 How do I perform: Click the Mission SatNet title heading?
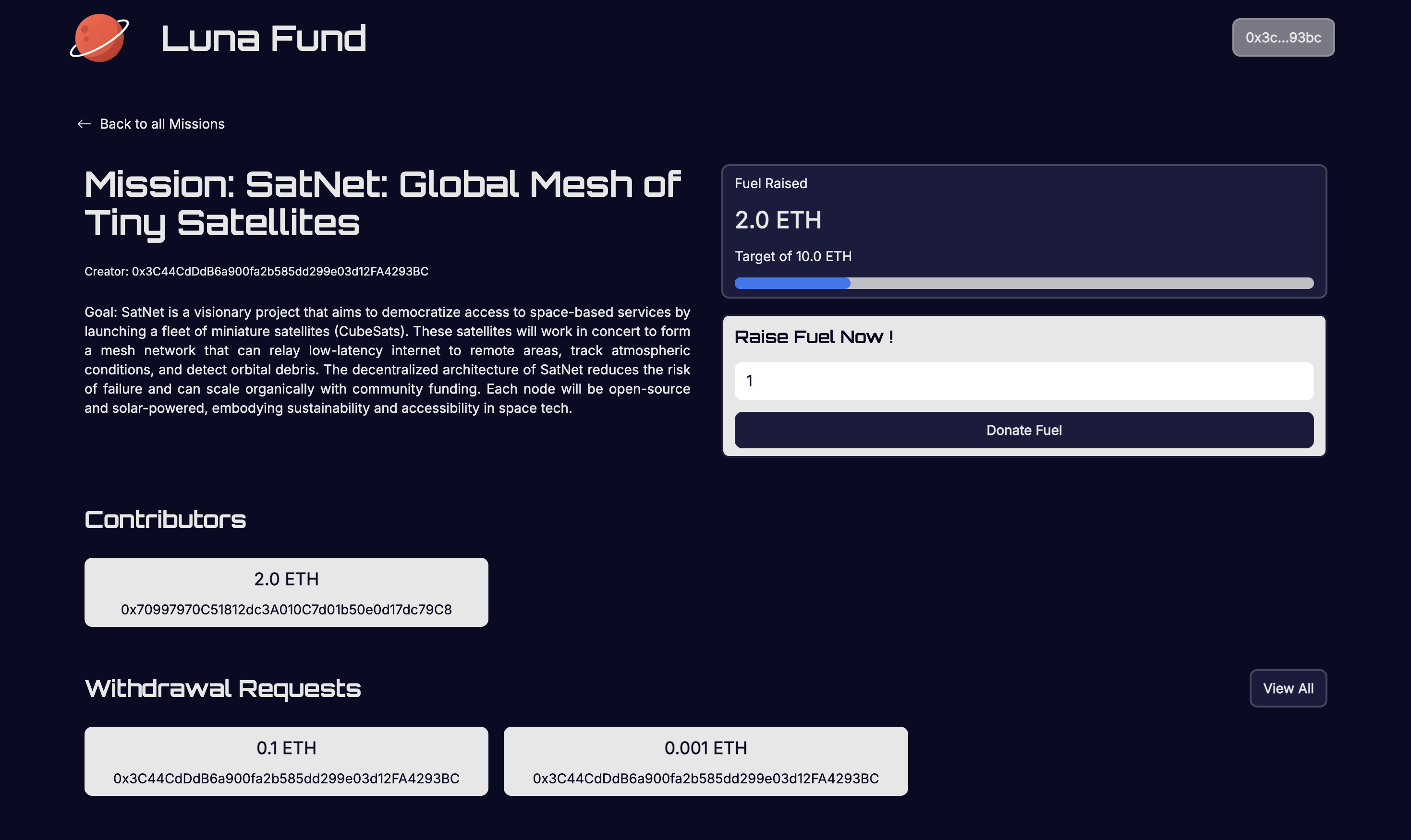[x=382, y=203]
